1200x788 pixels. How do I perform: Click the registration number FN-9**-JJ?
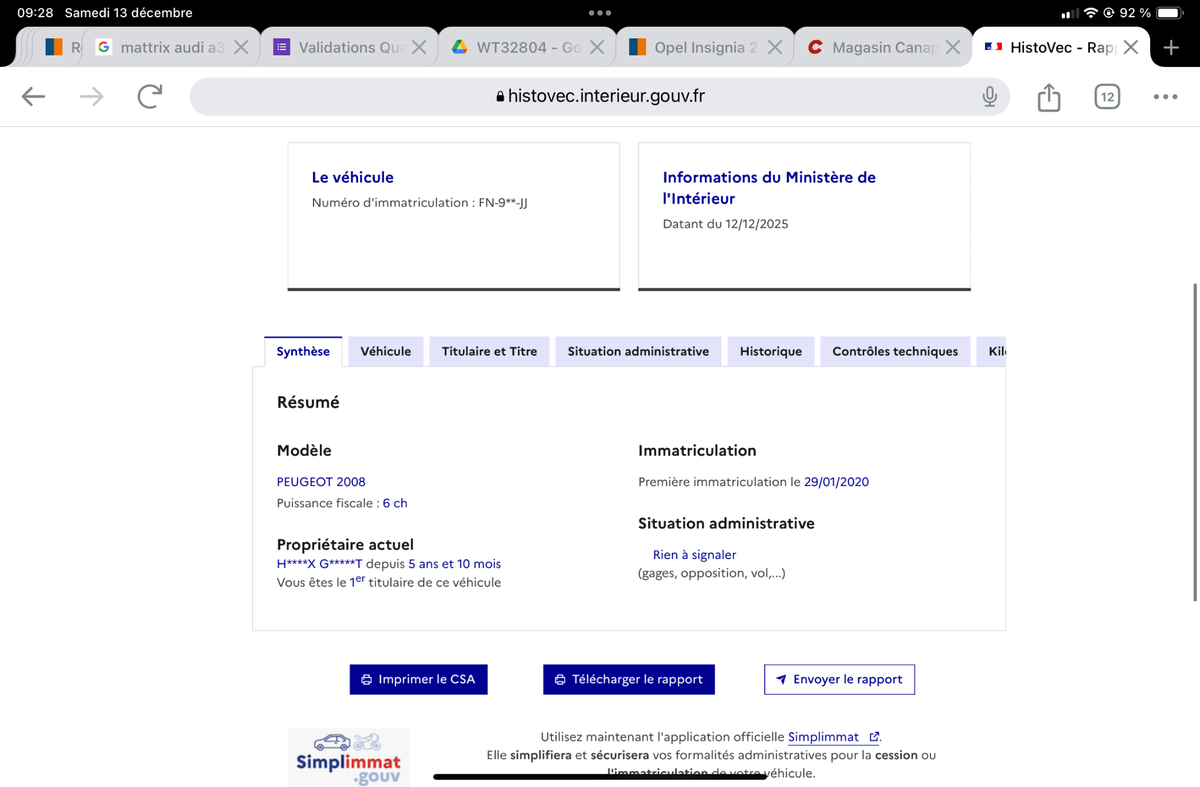pyautogui.click(x=503, y=203)
